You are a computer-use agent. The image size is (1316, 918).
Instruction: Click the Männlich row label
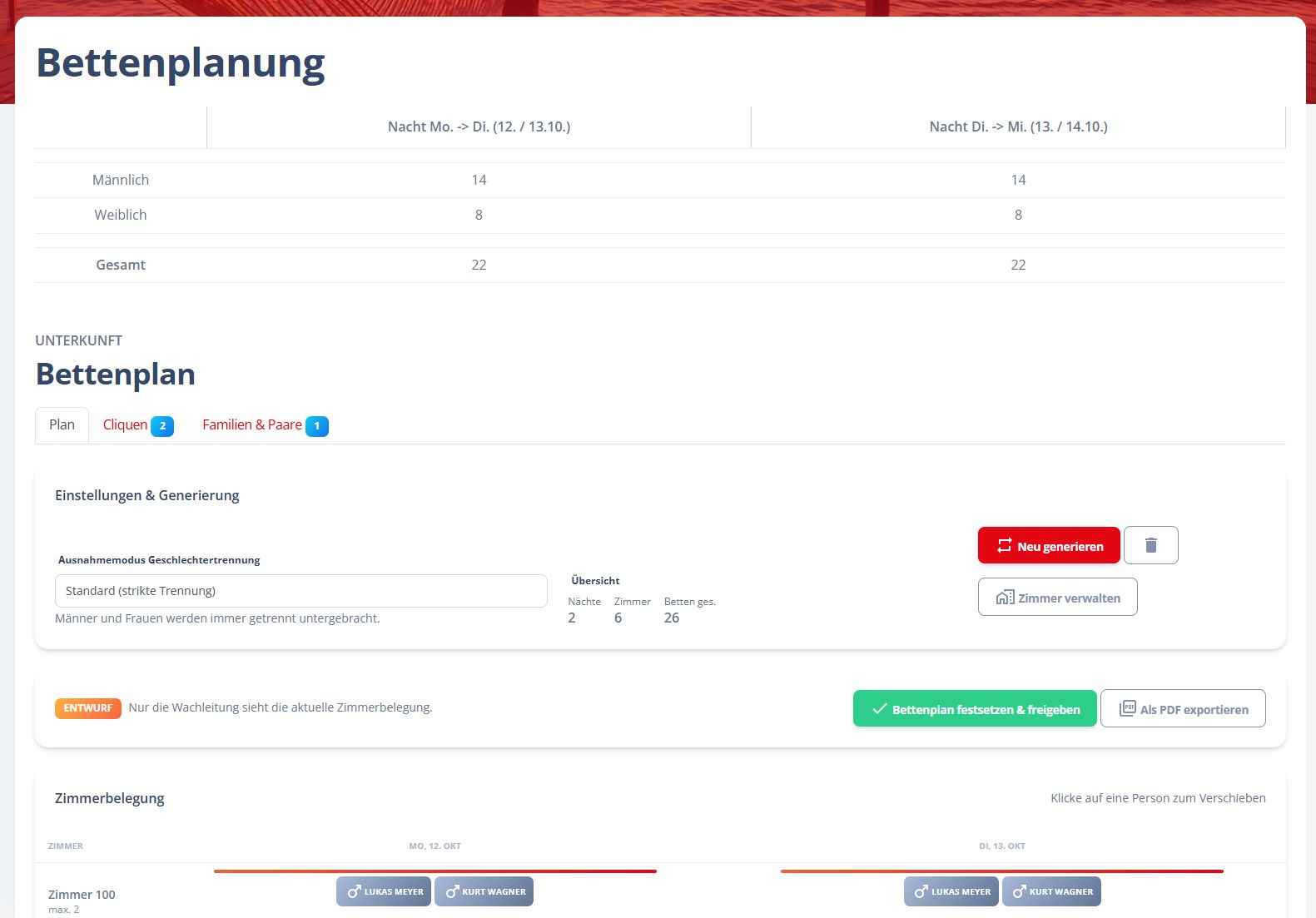(x=121, y=180)
